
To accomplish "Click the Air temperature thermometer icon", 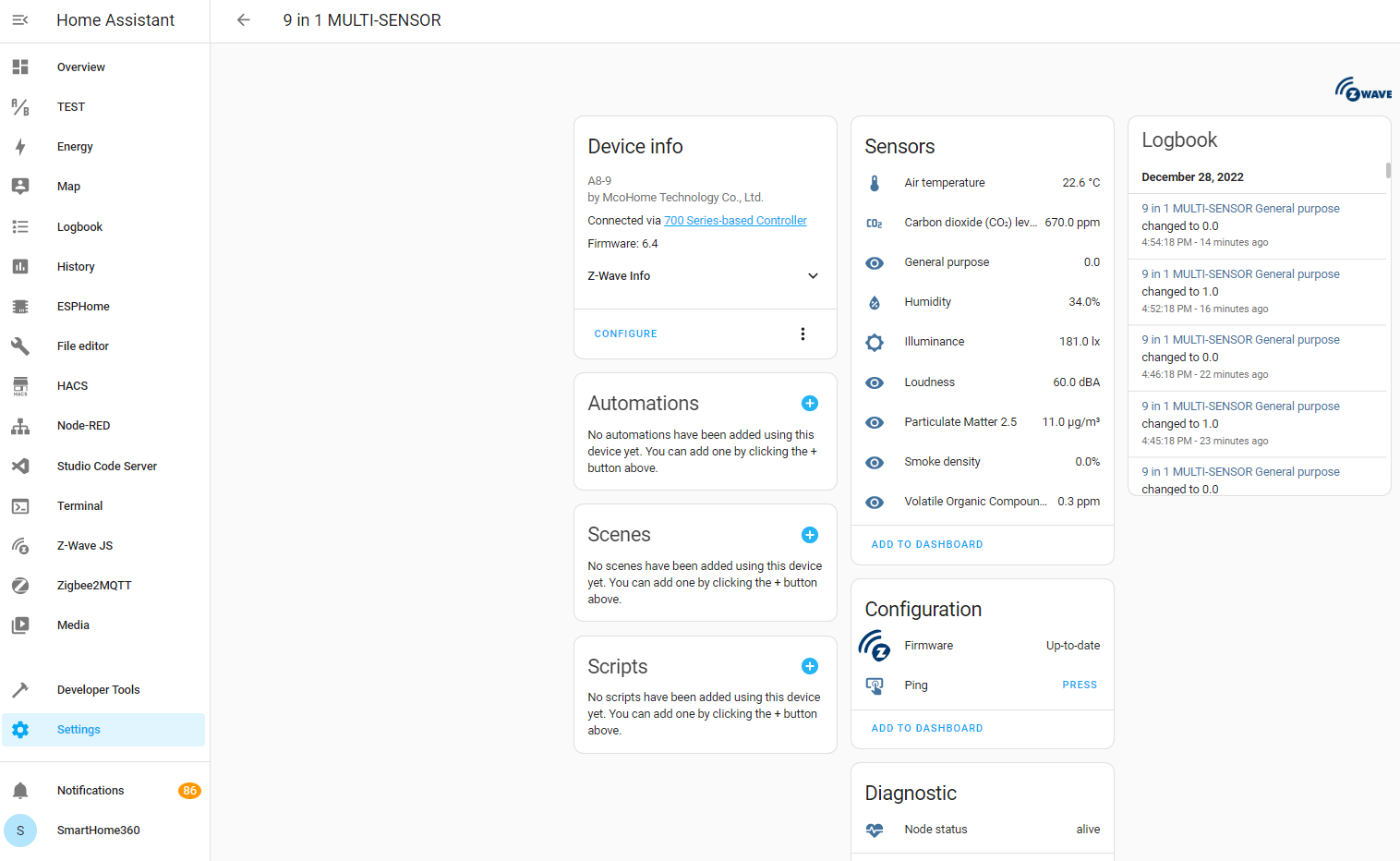I will click(875, 183).
